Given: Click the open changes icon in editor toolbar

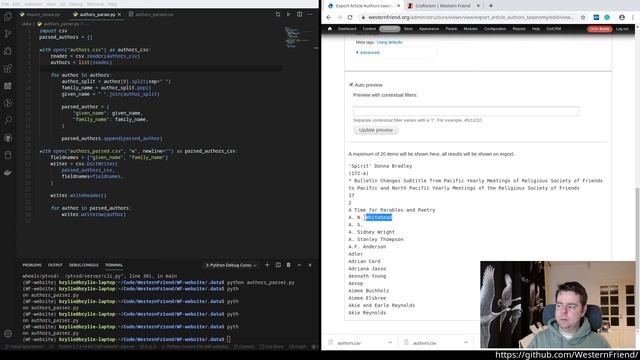Looking at the screenshot, I should pos(278,14).
